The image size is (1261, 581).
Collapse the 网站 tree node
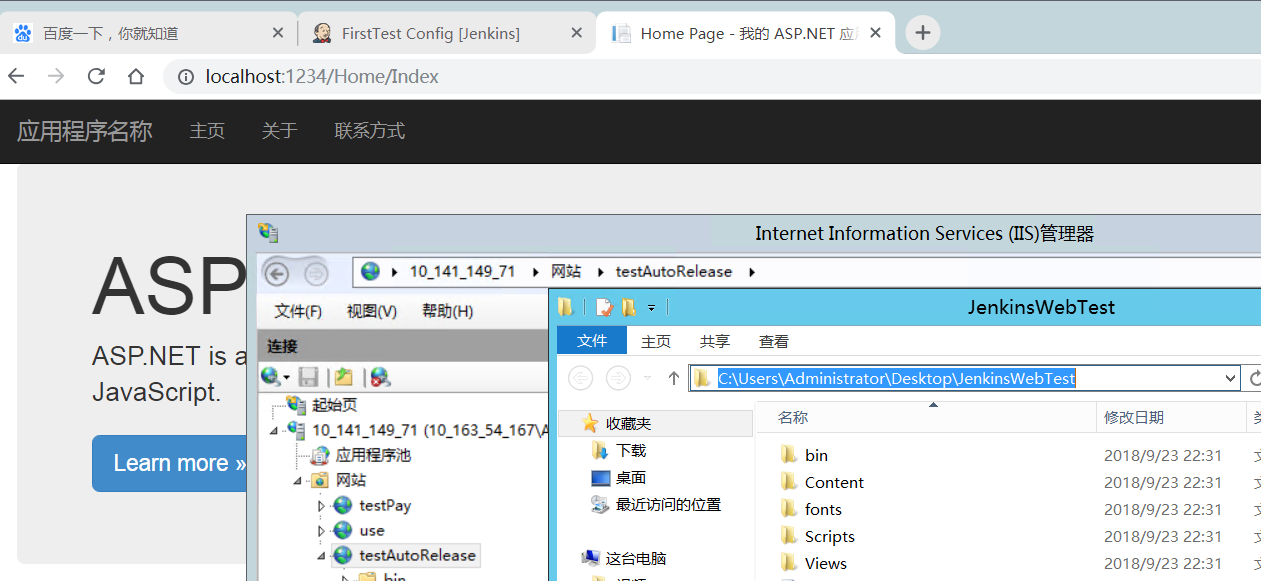298,480
